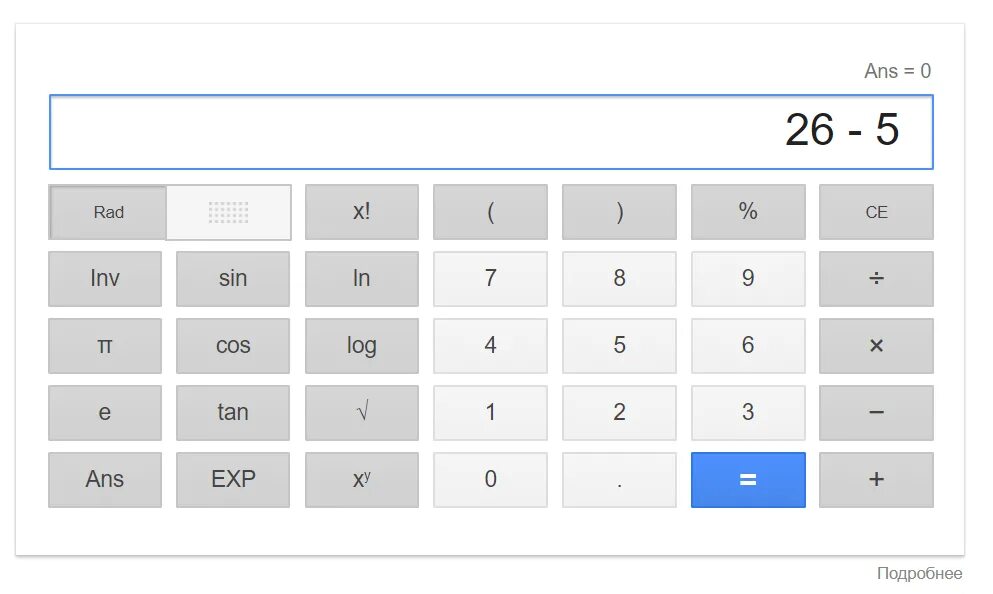Switch to the grid mode beside Rad
This screenshot has height=594, width=993.
229,212
